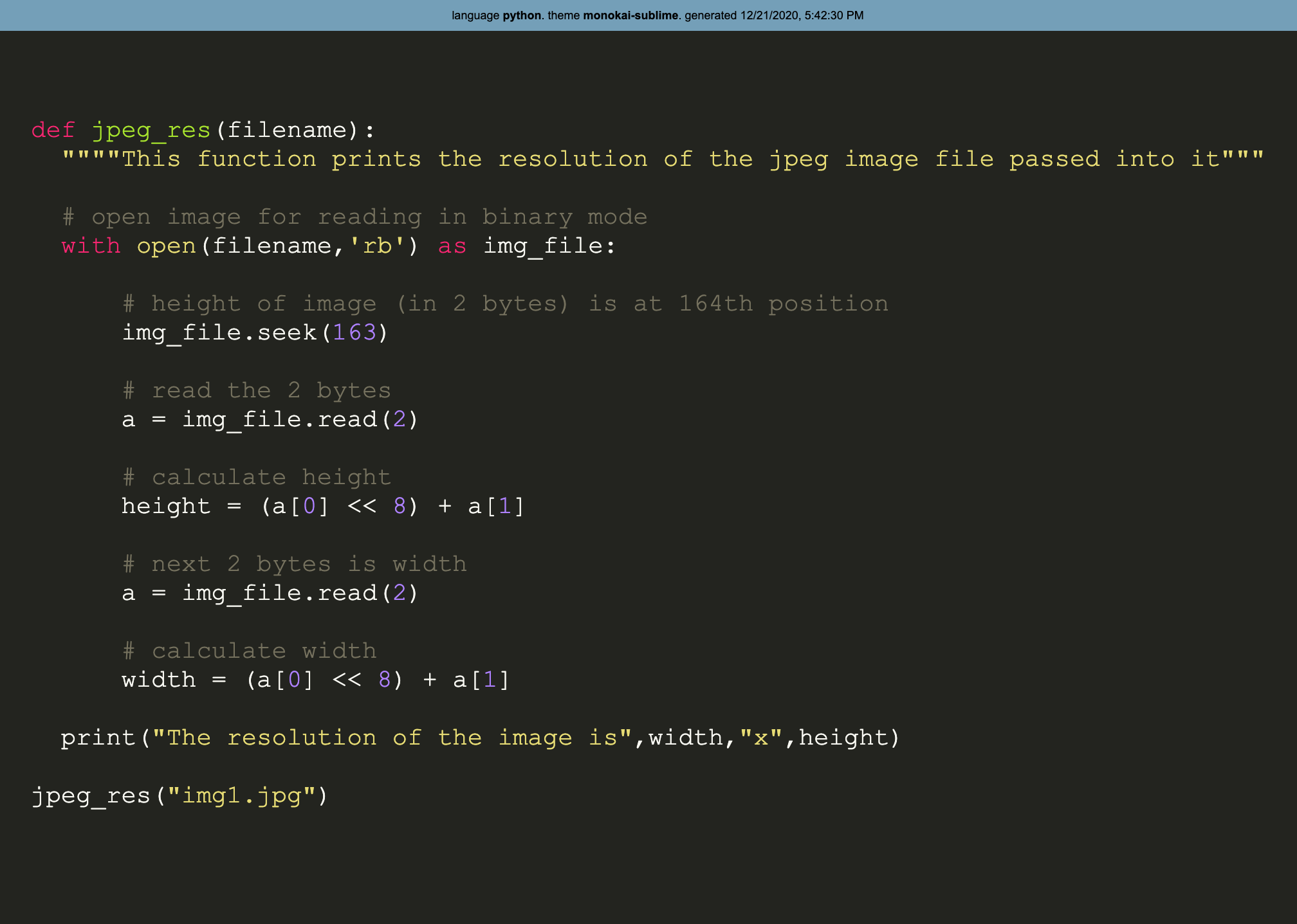Viewport: 1297px width, 924px height.
Task: Click the 'read the 2 bytes' comment
Action: tap(257, 391)
